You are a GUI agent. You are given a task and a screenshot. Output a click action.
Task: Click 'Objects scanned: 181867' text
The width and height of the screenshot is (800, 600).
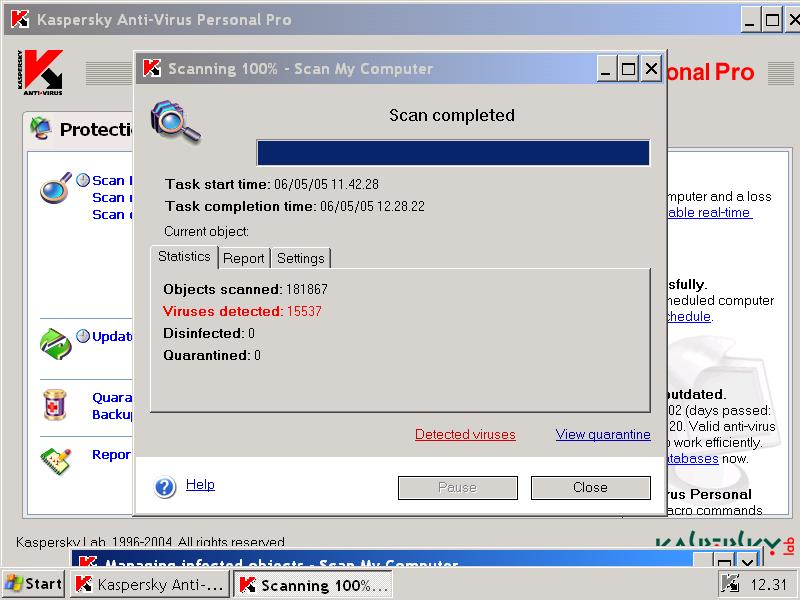[245, 289]
